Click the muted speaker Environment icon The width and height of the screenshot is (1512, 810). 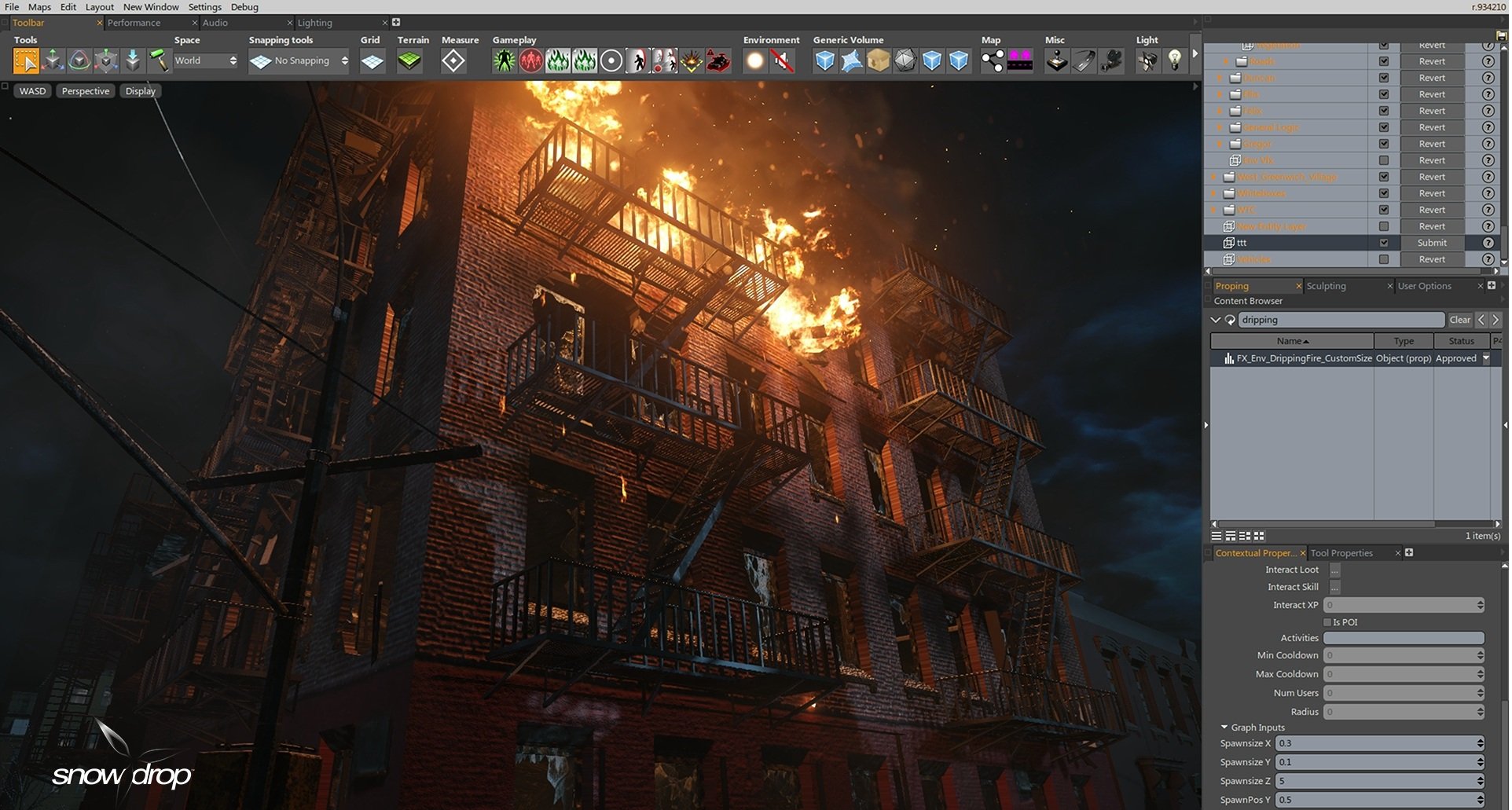(x=783, y=60)
